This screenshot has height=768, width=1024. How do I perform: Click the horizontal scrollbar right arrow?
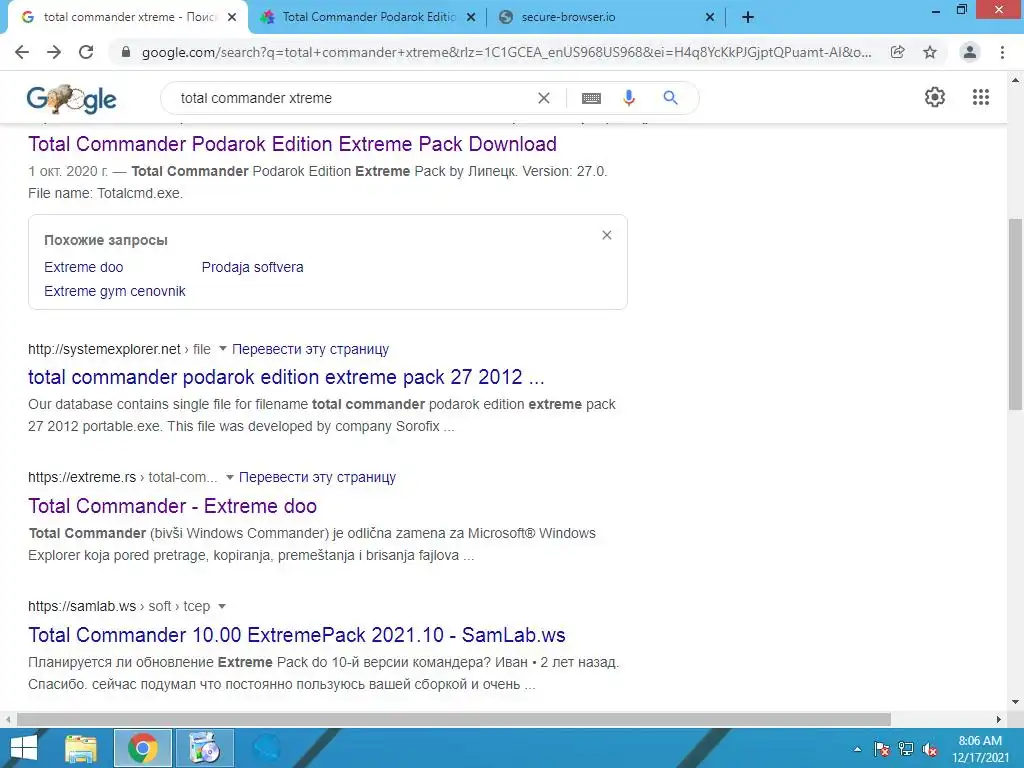(999, 719)
